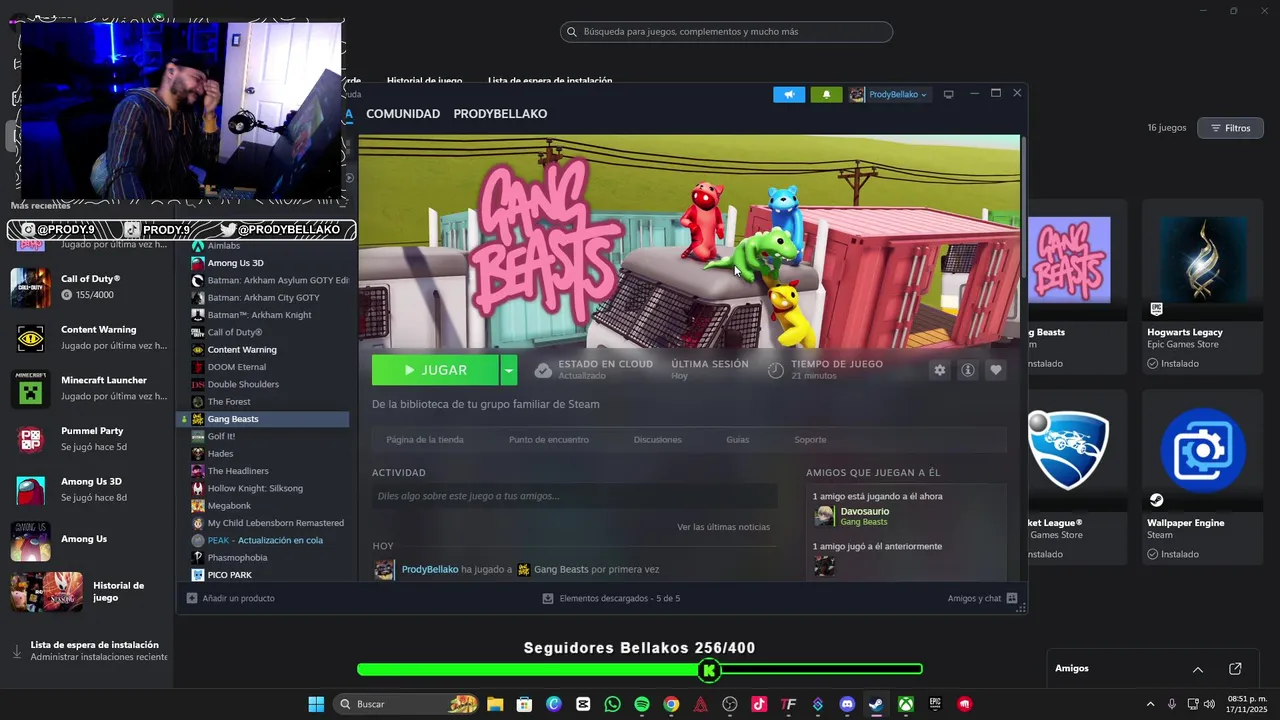Open Minecraft Launcher in Xbox sidebar
This screenshot has width=1280, height=720.
(88, 388)
